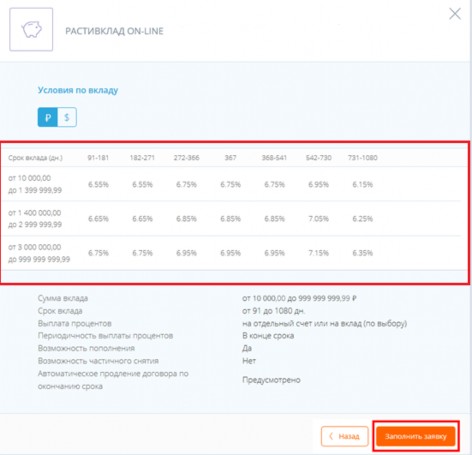Viewport: 472px width, 455px height.
Task: Click the 7.15% rate cell
Action: point(319,253)
